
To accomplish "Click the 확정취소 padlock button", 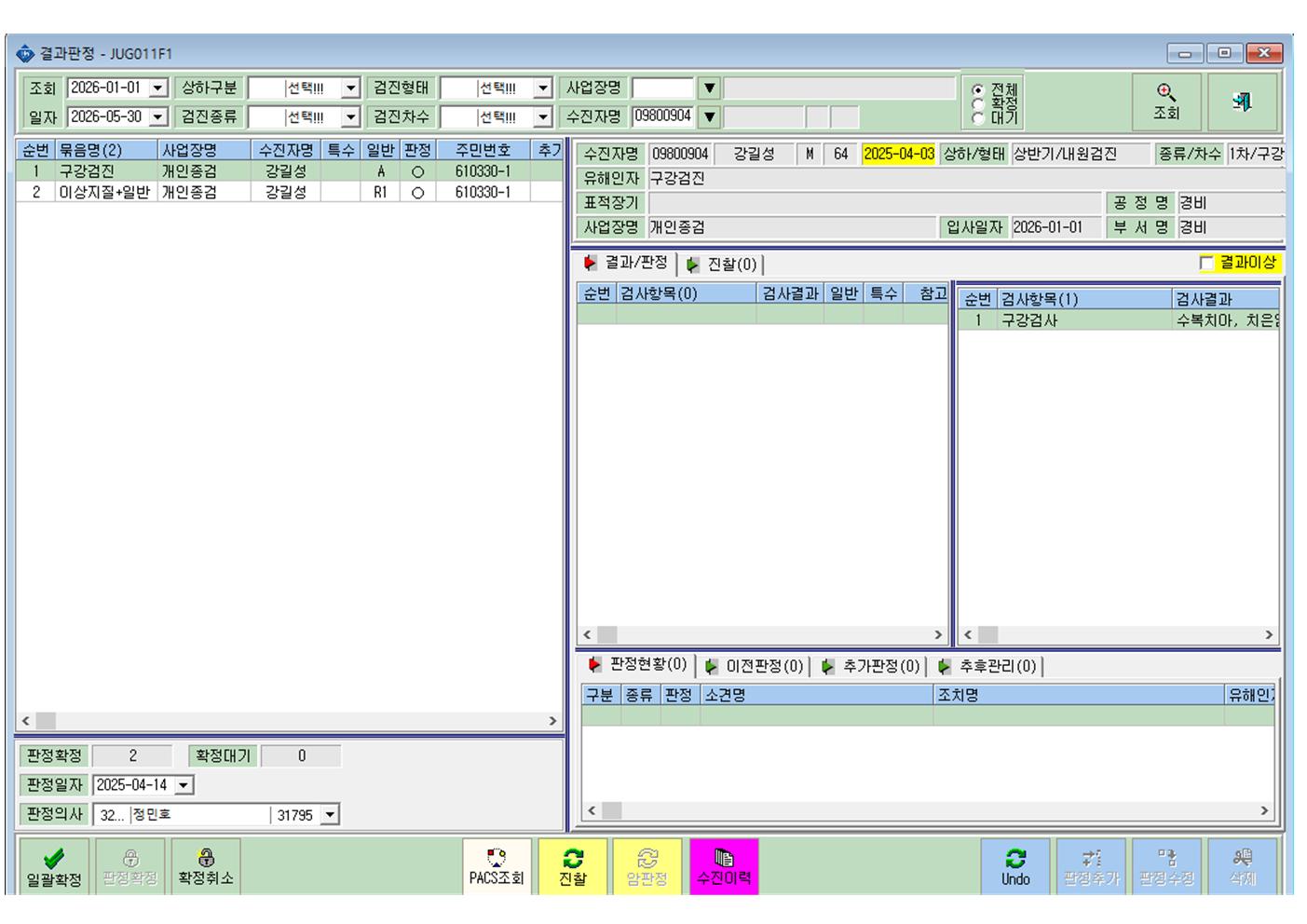I will pyautogui.click(x=206, y=866).
